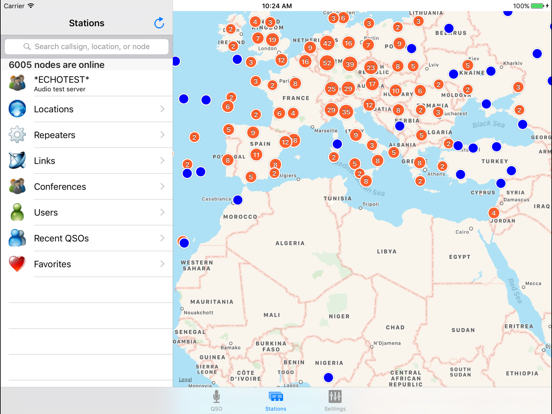Viewport: 552px width, 414px height.
Task: Click the search callsign input field
Action: [x=87, y=46]
